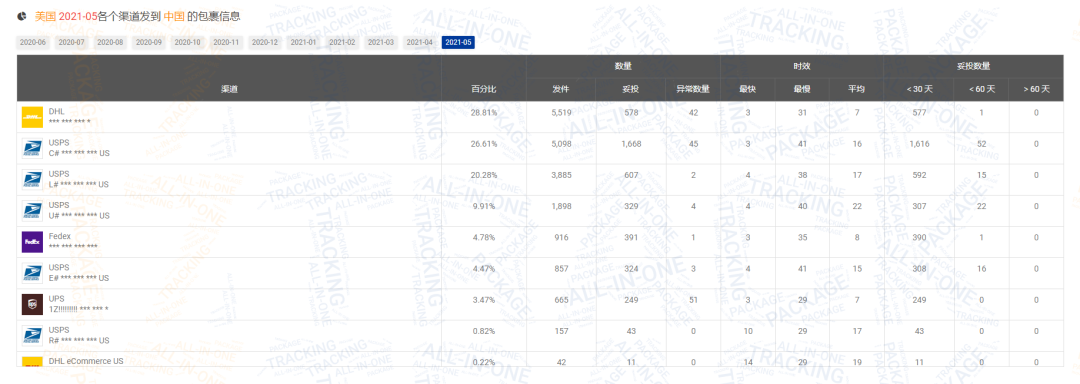Select the 2020-12 month tab
Viewport: 1080px width, 384px height.
[264, 43]
